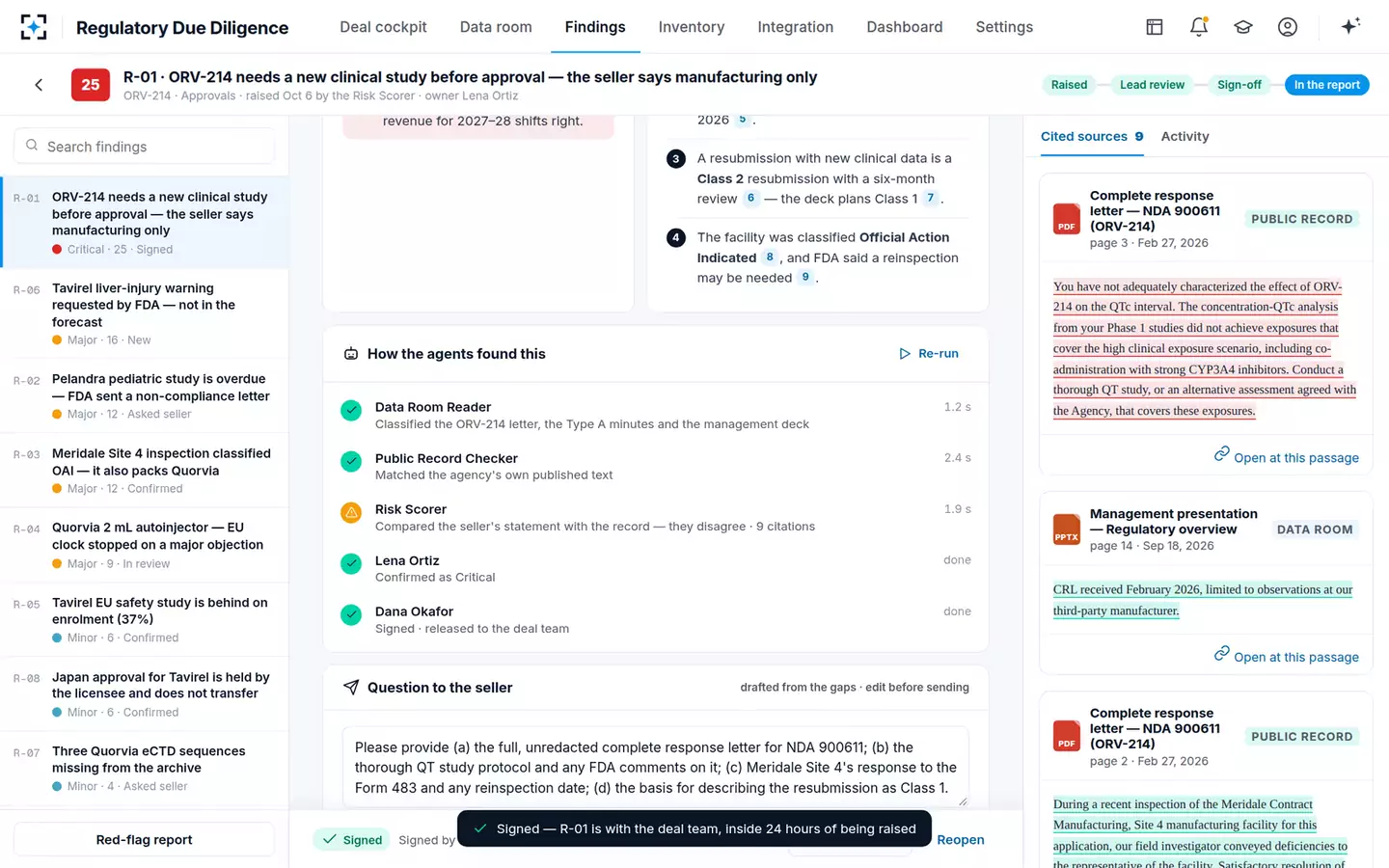
Task: Open the graduation cap help icon
Action: pos(1243,27)
